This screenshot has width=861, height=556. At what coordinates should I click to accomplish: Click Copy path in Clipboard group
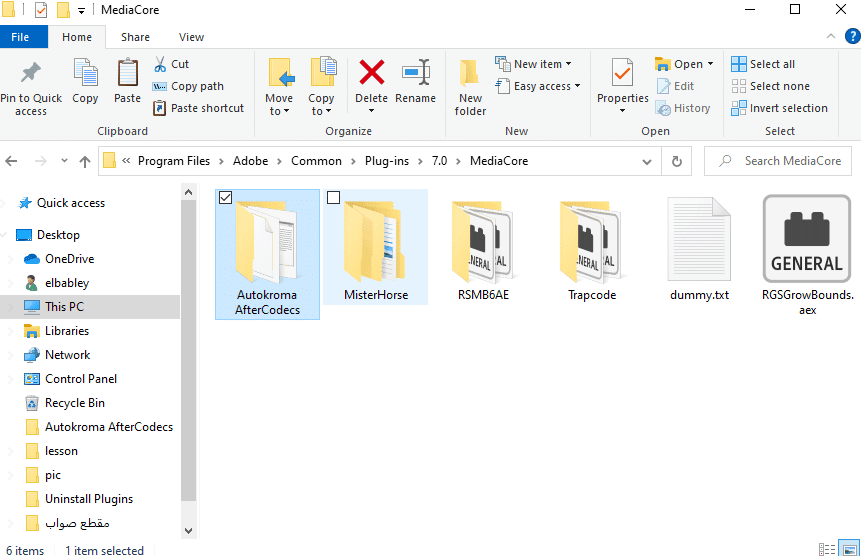point(188,86)
